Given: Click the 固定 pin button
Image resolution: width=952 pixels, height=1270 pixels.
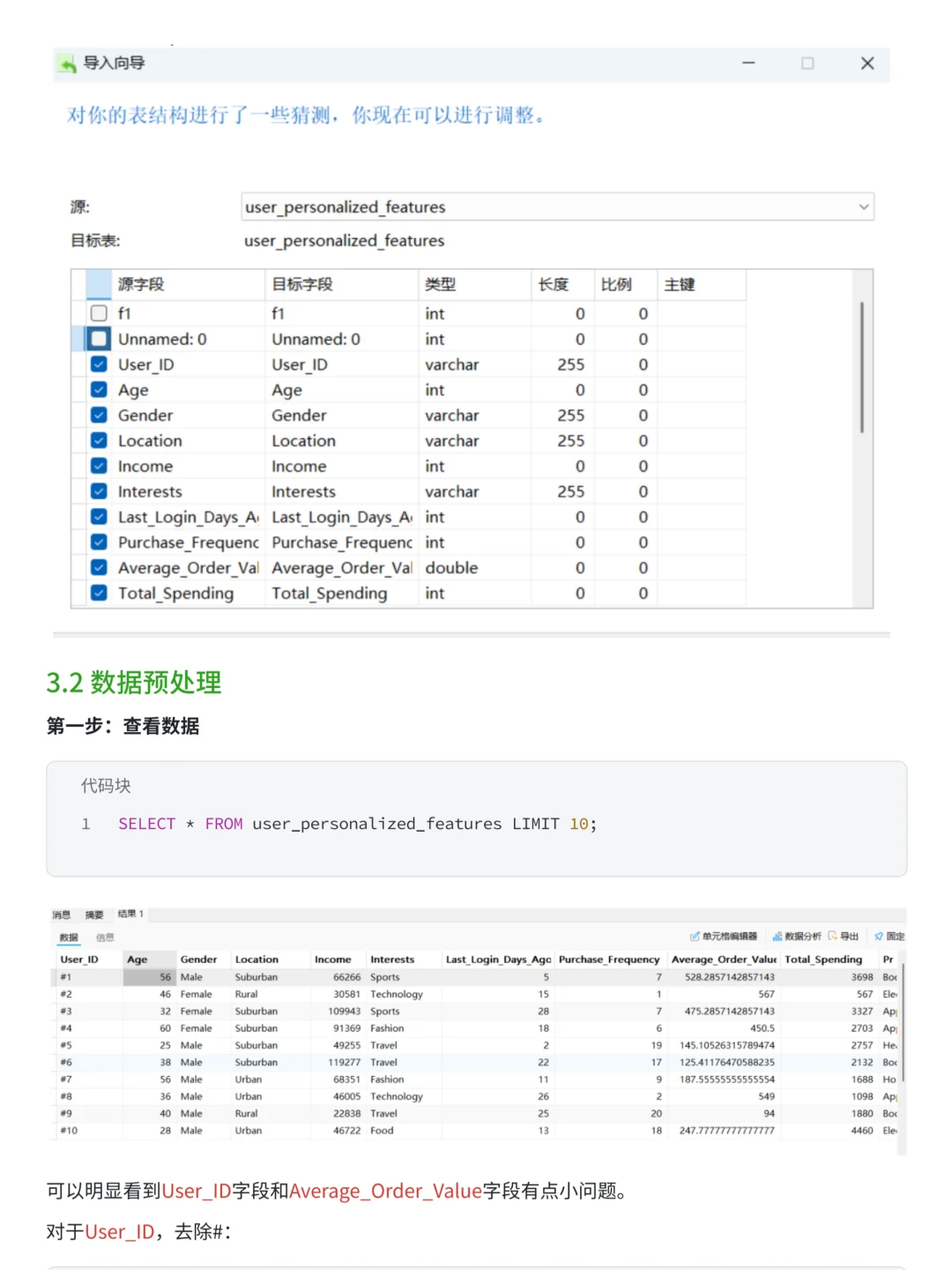Looking at the screenshot, I should pyautogui.click(x=889, y=937).
